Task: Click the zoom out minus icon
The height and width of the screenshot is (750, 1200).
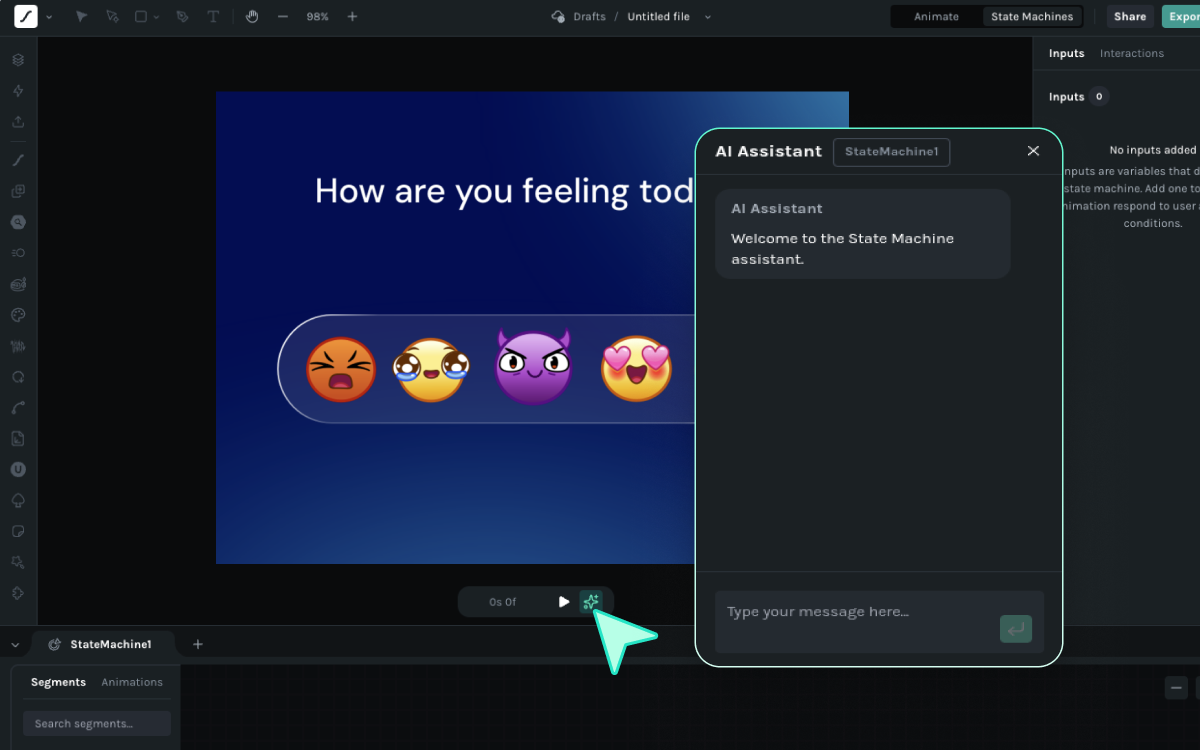Action: tap(283, 17)
